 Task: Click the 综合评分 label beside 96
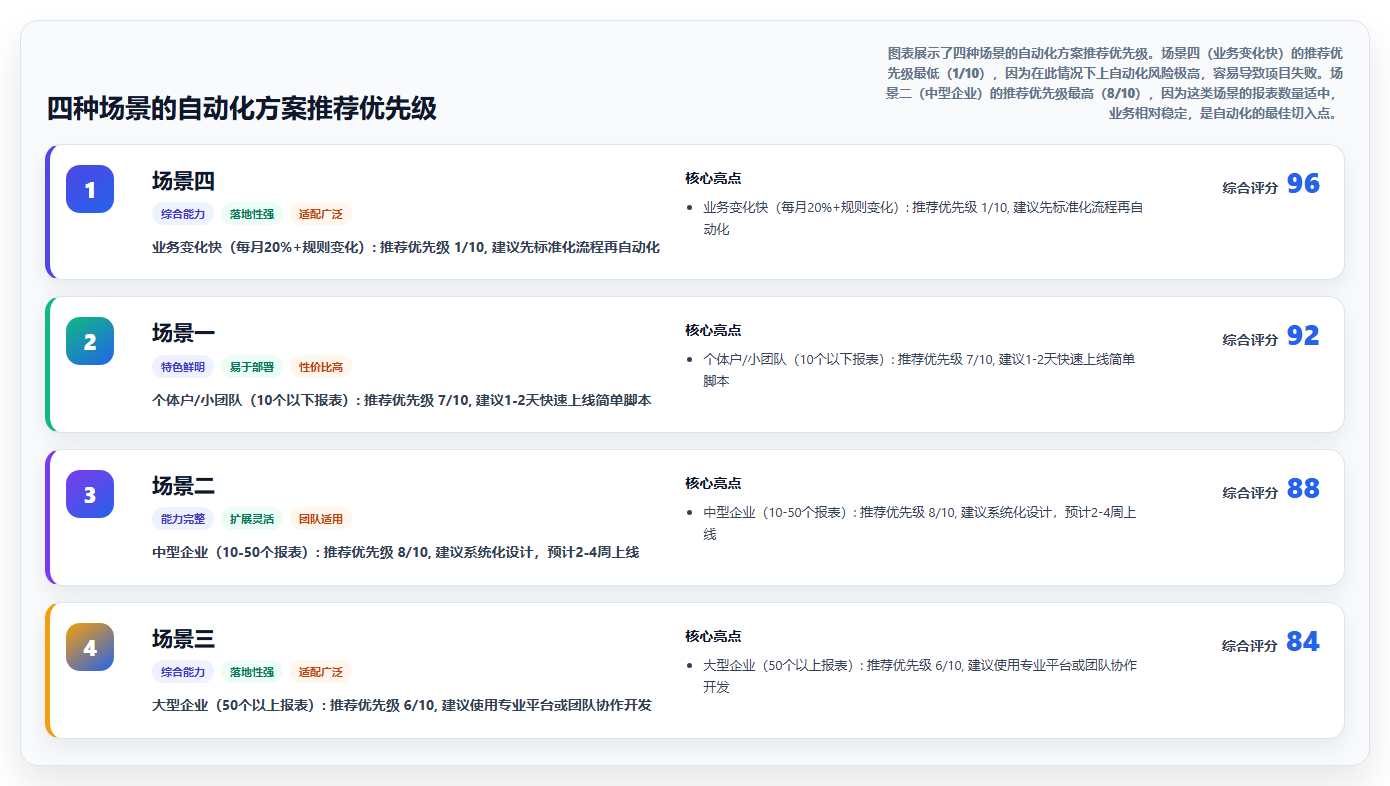pos(1250,187)
